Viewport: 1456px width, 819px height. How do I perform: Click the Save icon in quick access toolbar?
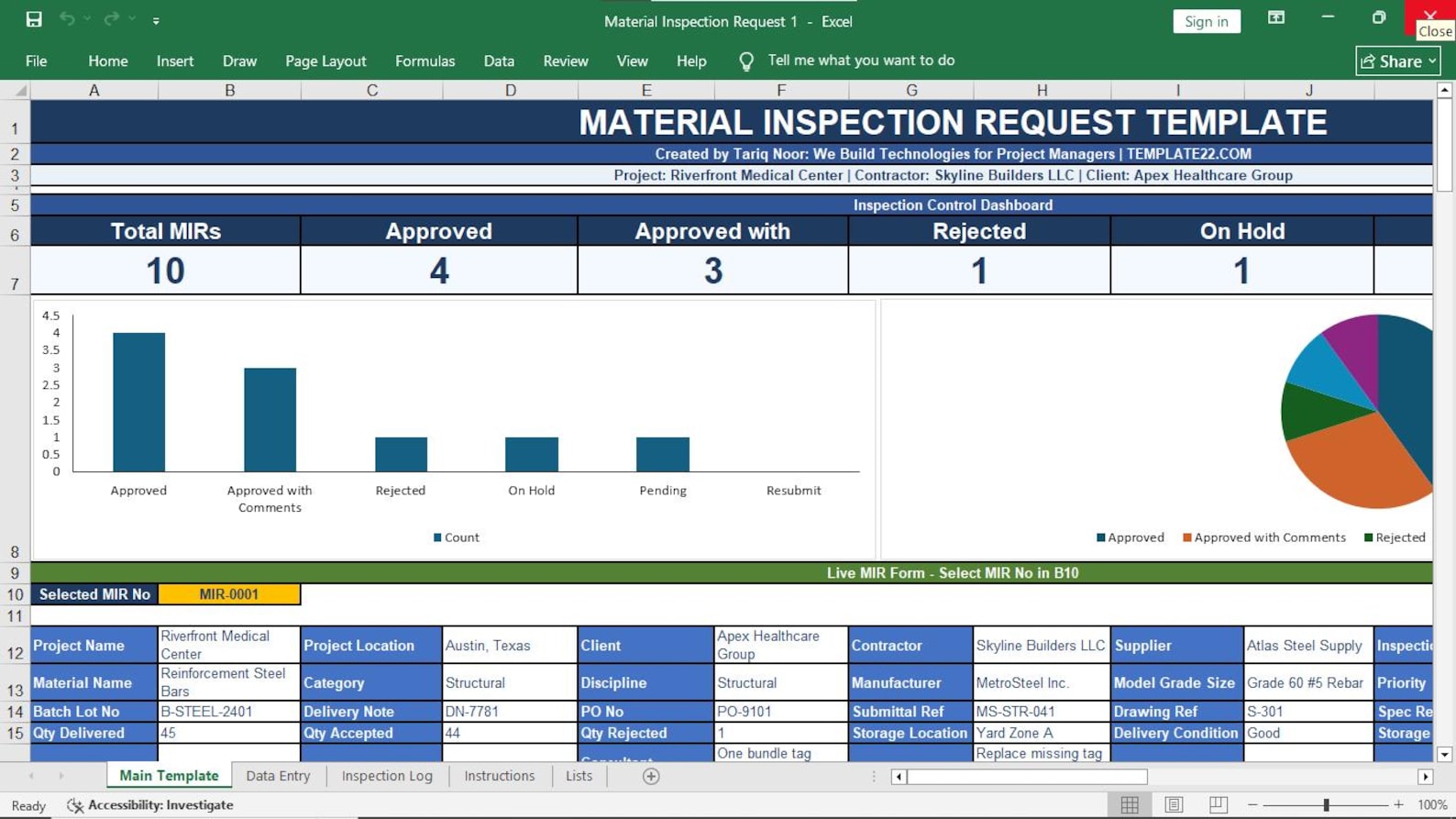coord(34,19)
